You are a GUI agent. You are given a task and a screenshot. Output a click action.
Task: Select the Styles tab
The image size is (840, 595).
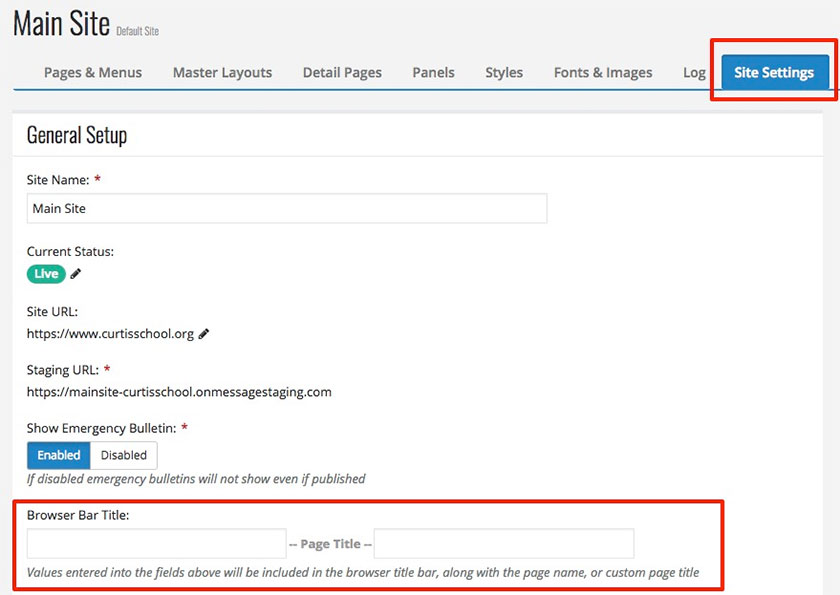504,72
